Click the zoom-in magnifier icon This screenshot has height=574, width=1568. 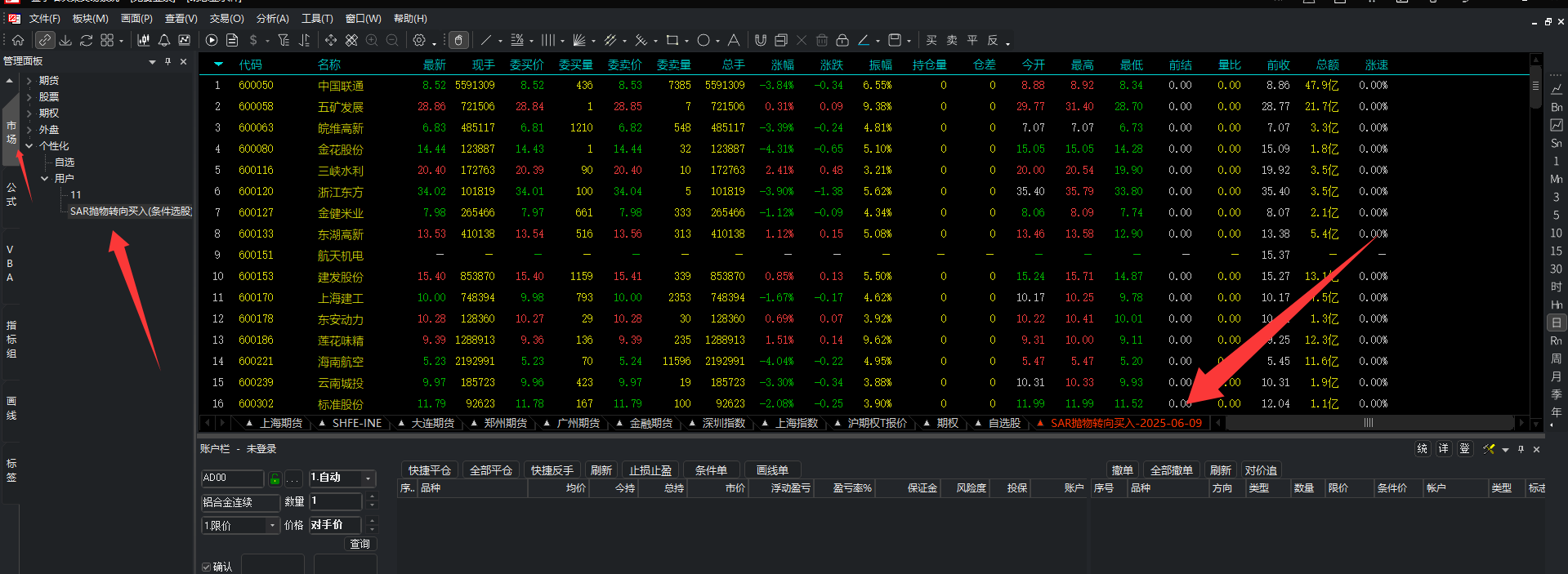point(372,40)
